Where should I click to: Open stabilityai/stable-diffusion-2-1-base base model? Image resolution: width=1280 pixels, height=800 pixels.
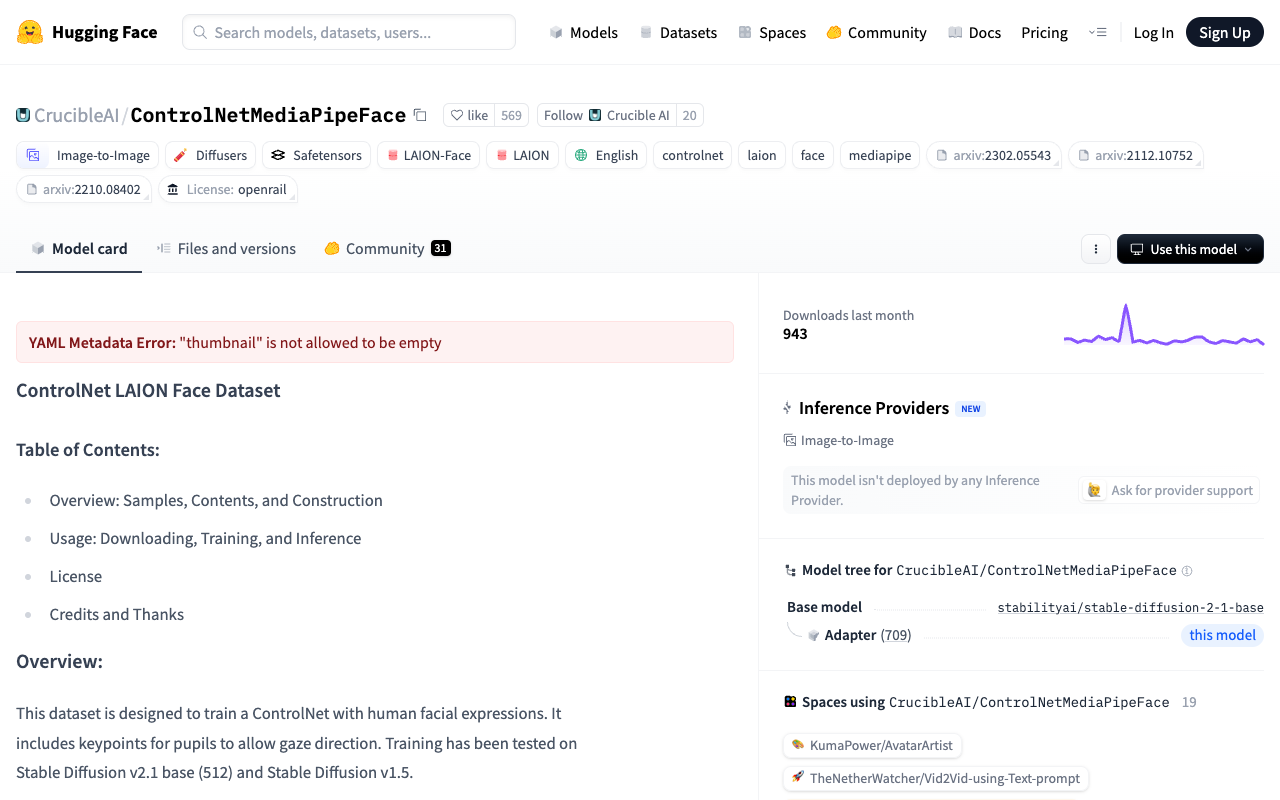point(1130,607)
